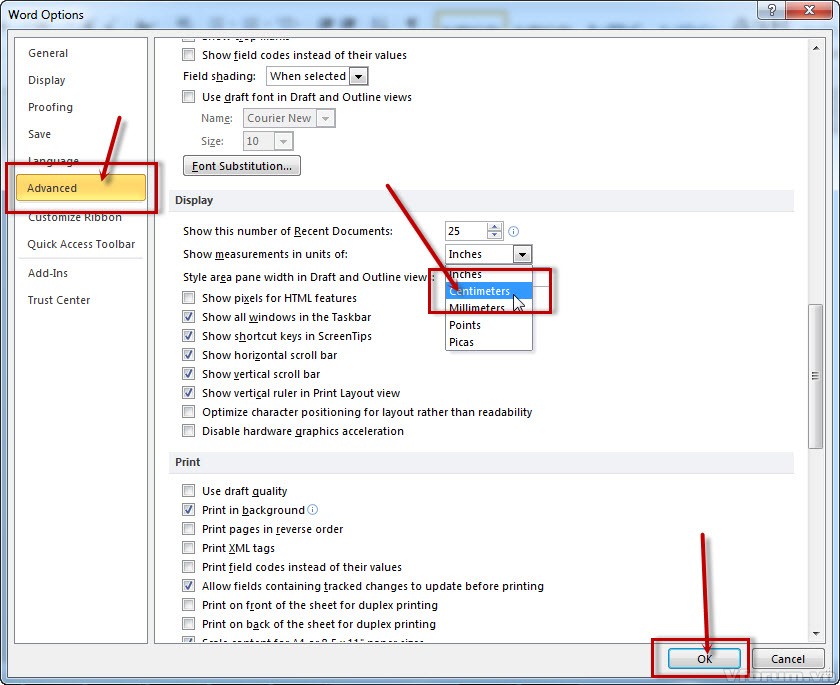The height and width of the screenshot is (685, 840).
Task: Switch to the Display options category
Action: [81, 80]
